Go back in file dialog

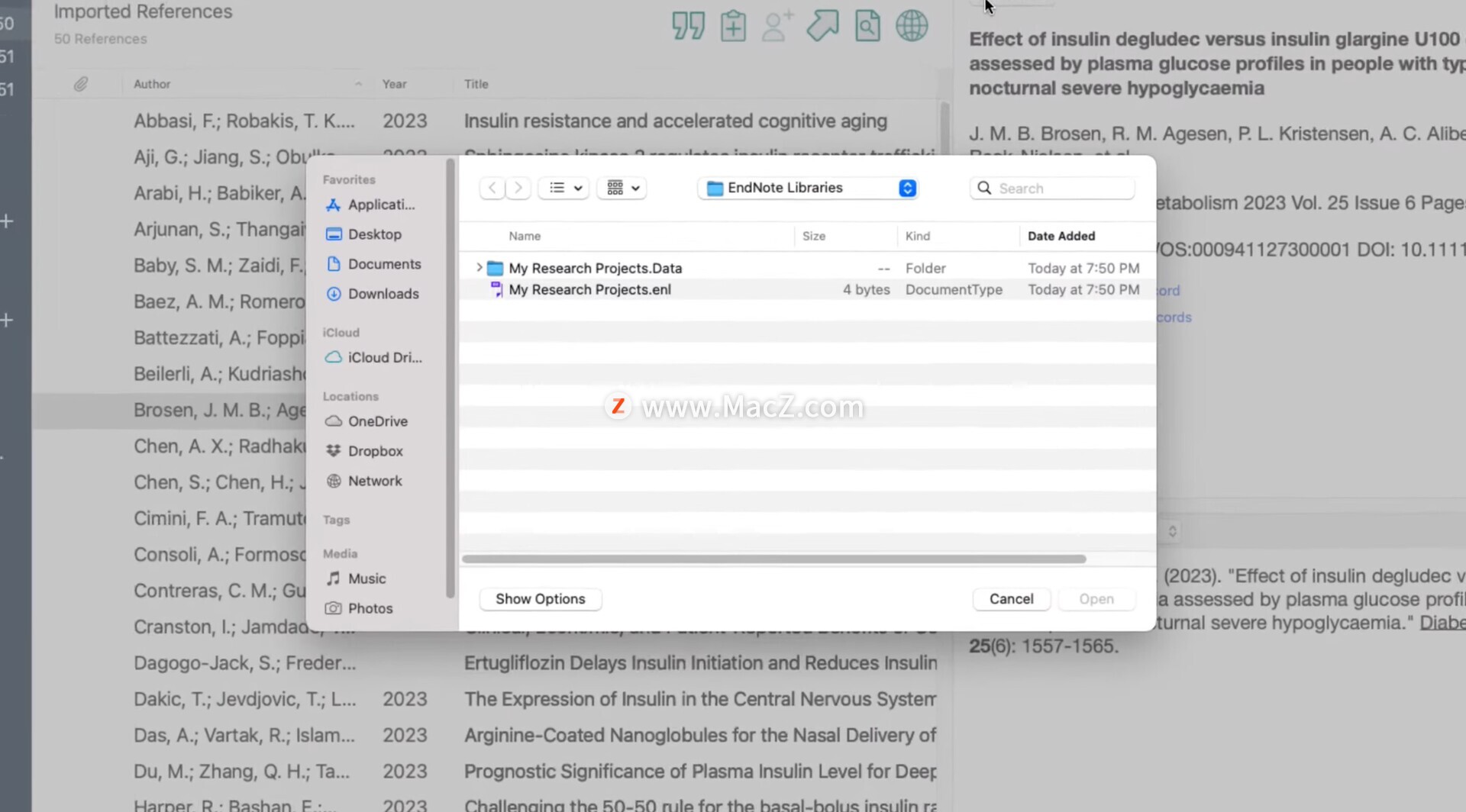pyautogui.click(x=492, y=188)
